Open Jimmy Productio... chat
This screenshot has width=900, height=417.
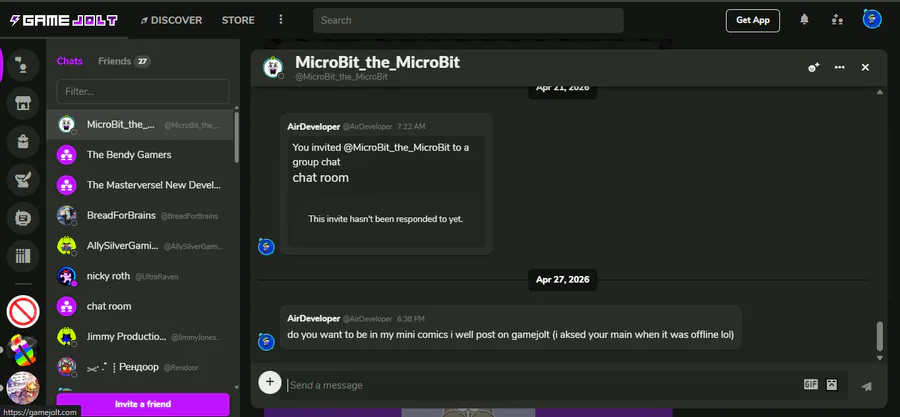(x=140, y=337)
